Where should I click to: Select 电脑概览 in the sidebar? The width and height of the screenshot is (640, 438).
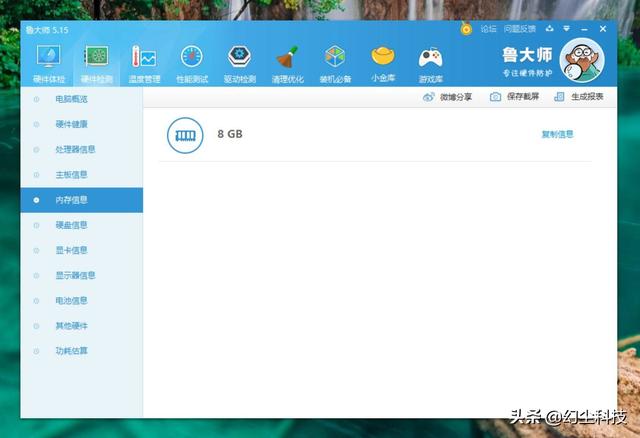pos(82,99)
